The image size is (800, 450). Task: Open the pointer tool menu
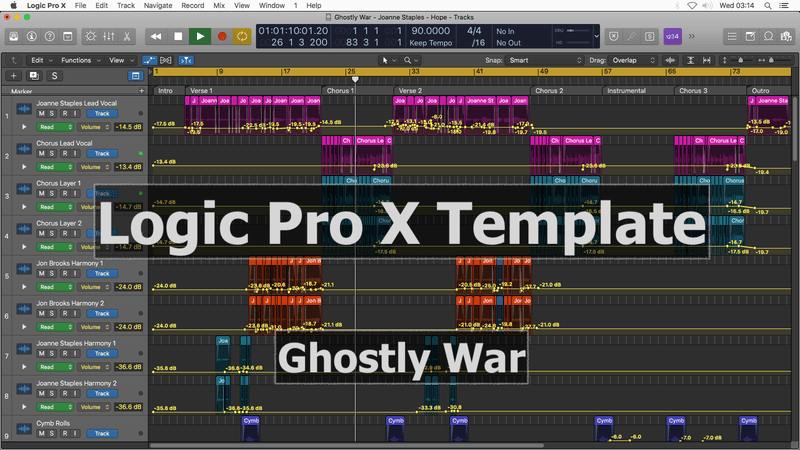pos(389,60)
